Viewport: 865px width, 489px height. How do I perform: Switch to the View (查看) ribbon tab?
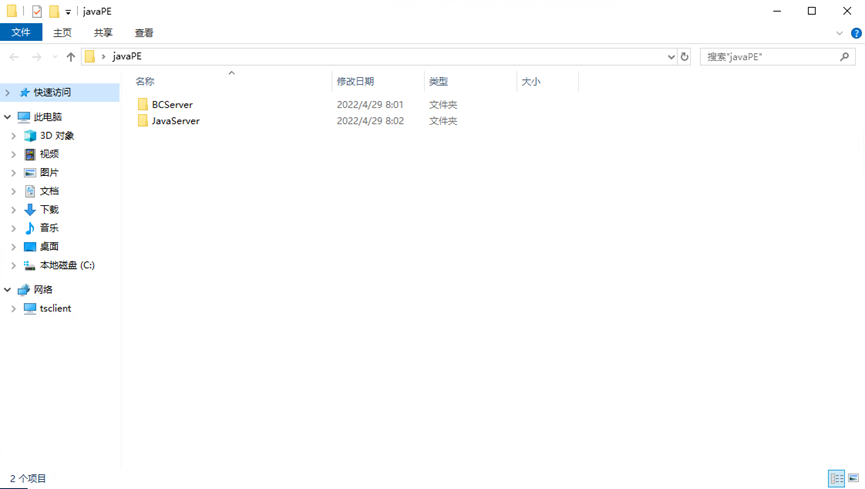coord(144,33)
